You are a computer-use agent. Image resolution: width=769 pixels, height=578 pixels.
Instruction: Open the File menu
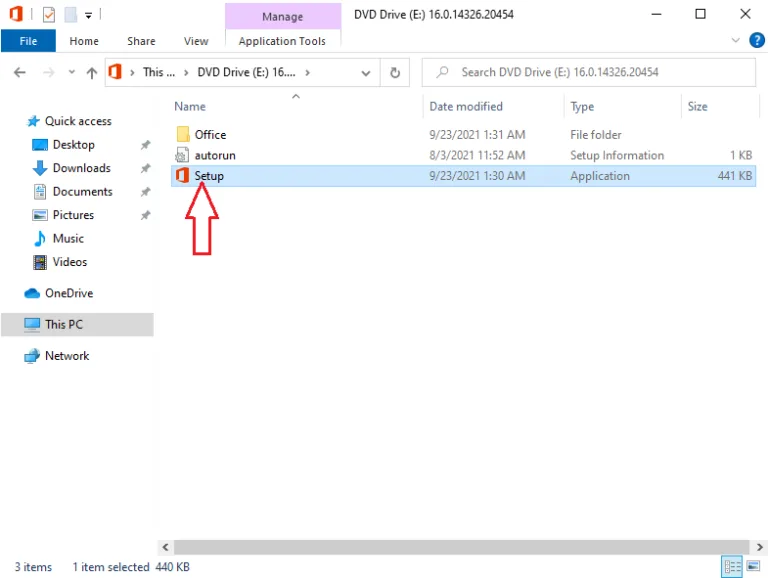tap(28, 41)
